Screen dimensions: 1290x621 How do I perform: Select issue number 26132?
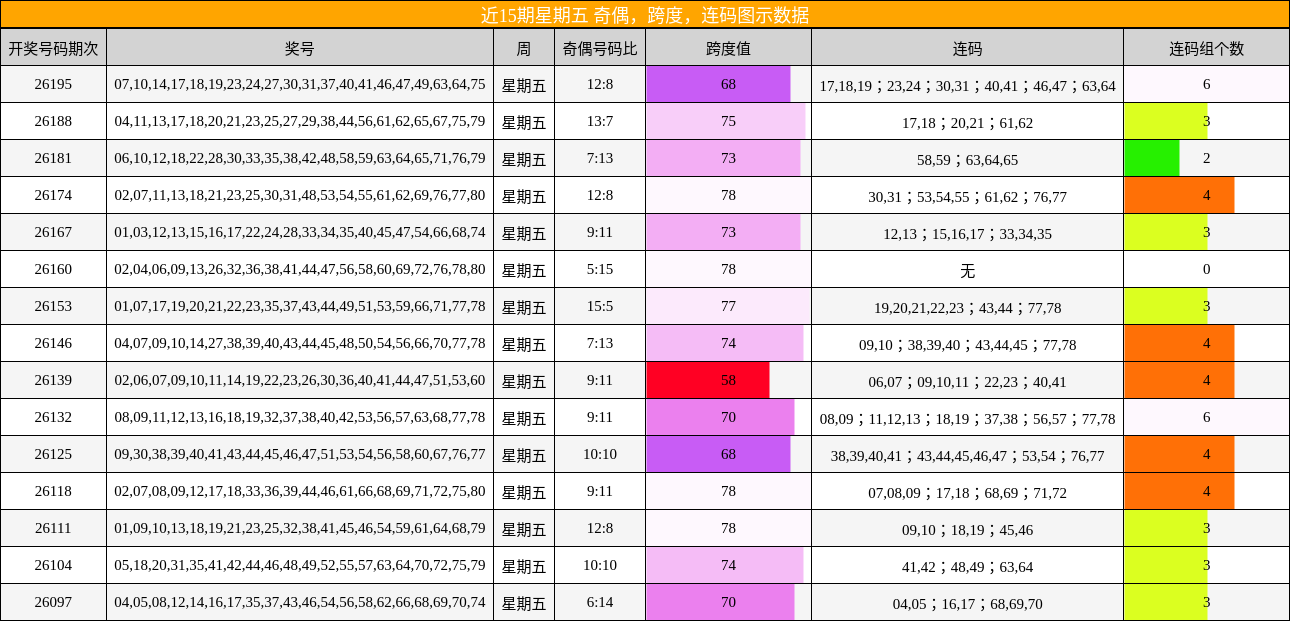pyautogui.click(x=53, y=417)
